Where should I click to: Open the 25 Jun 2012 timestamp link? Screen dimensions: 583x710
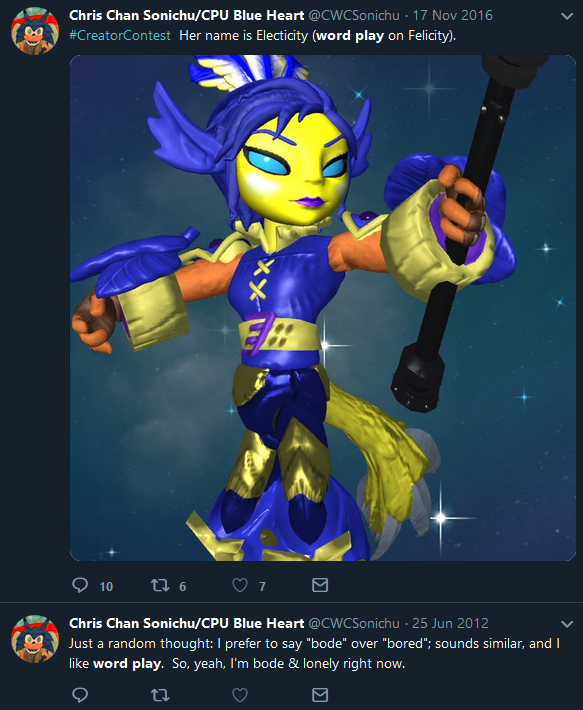pyautogui.click(x=450, y=623)
